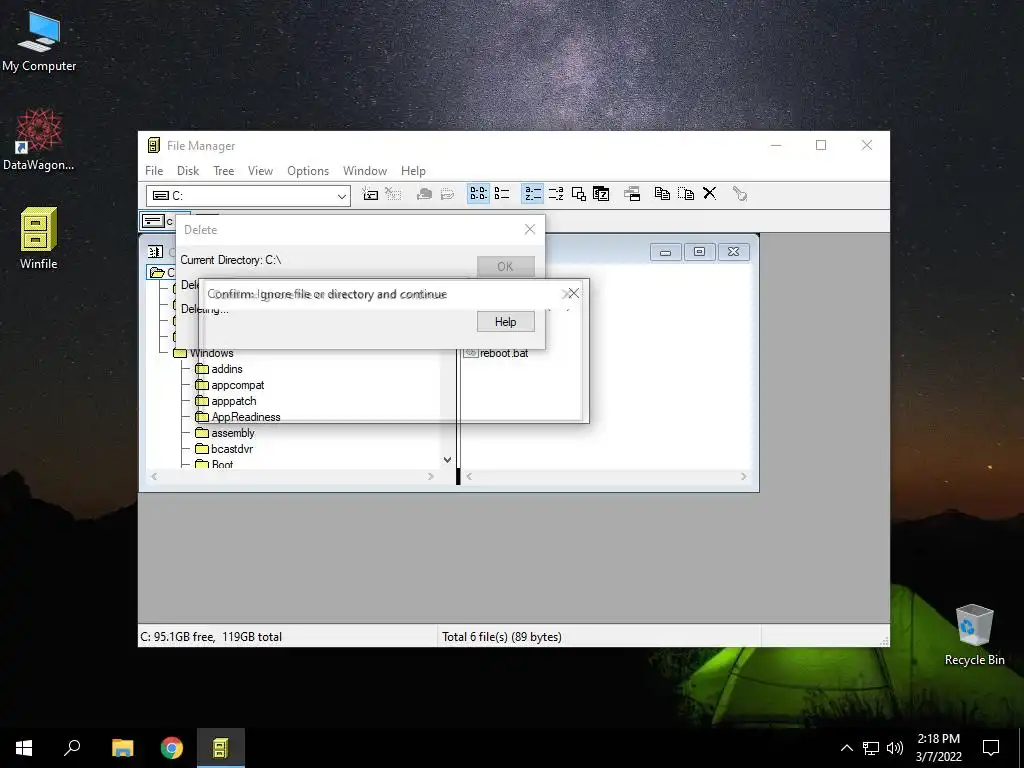The width and height of the screenshot is (1024, 768).
Task: Select Recycle Bin desktop icon
Action: click(974, 634)
